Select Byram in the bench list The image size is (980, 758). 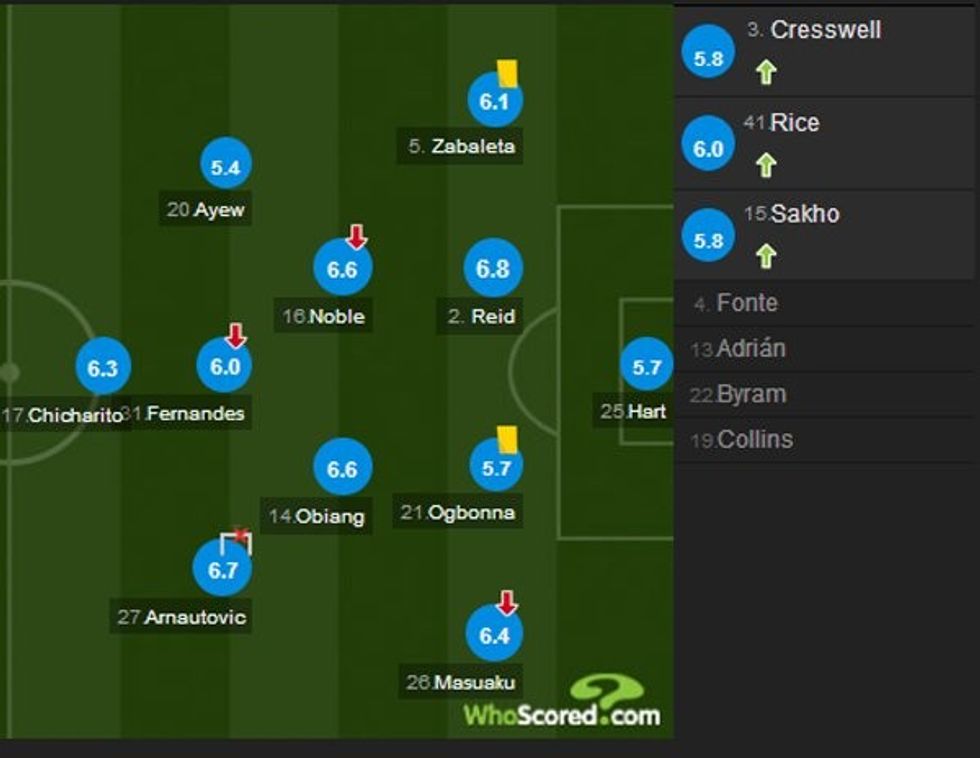751,394
